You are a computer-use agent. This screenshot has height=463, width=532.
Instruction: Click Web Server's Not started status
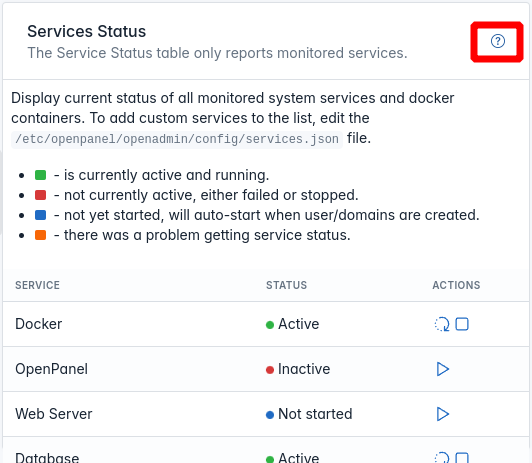coord(309,414)
